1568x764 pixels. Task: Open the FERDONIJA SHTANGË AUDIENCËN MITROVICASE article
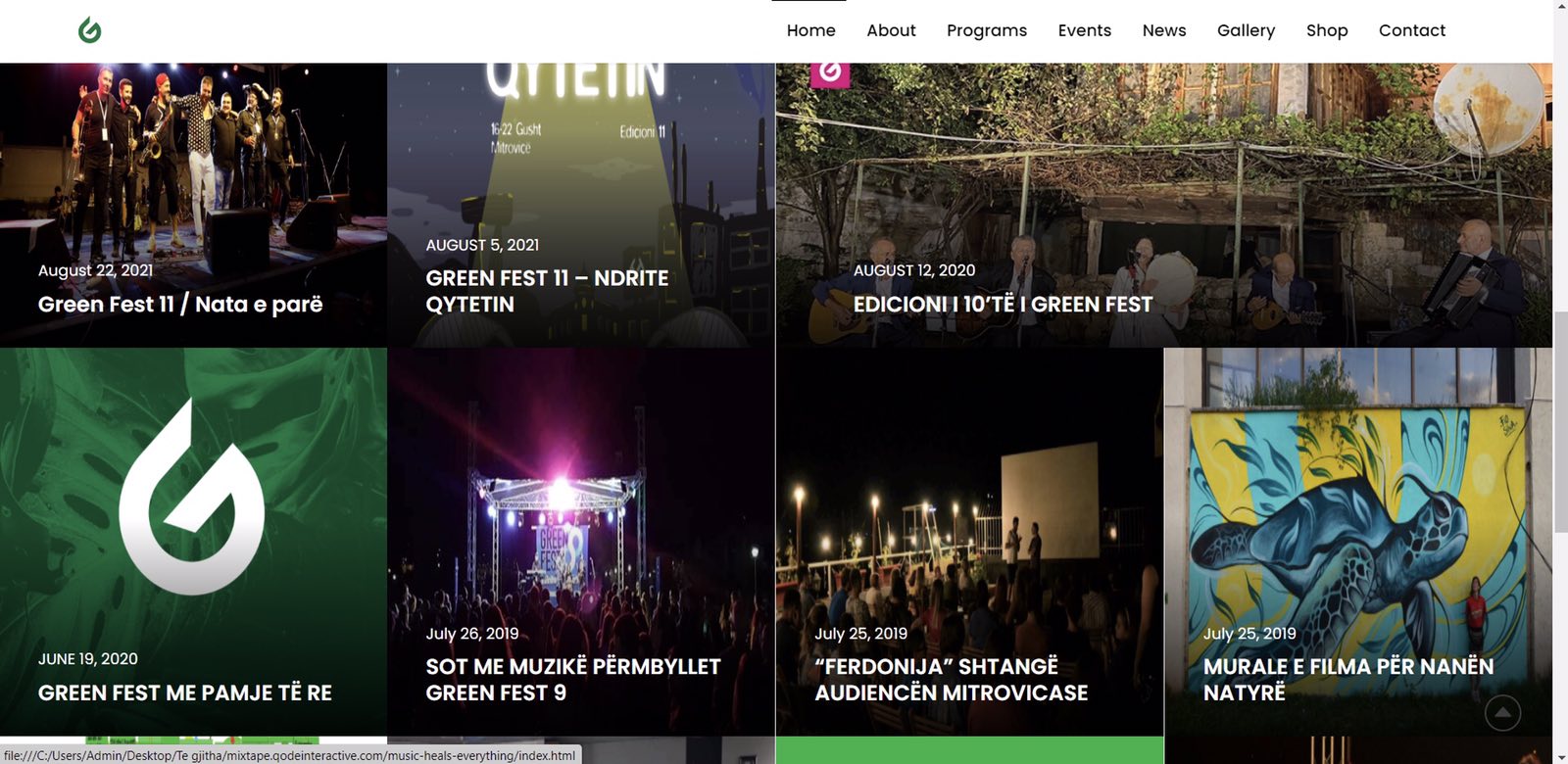click(x=951, y=680)
